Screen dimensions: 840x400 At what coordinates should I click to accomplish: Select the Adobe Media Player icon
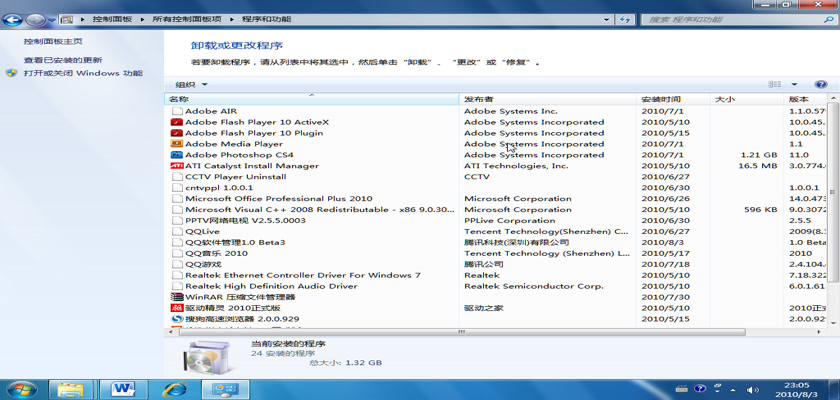(x=177, y=144)
